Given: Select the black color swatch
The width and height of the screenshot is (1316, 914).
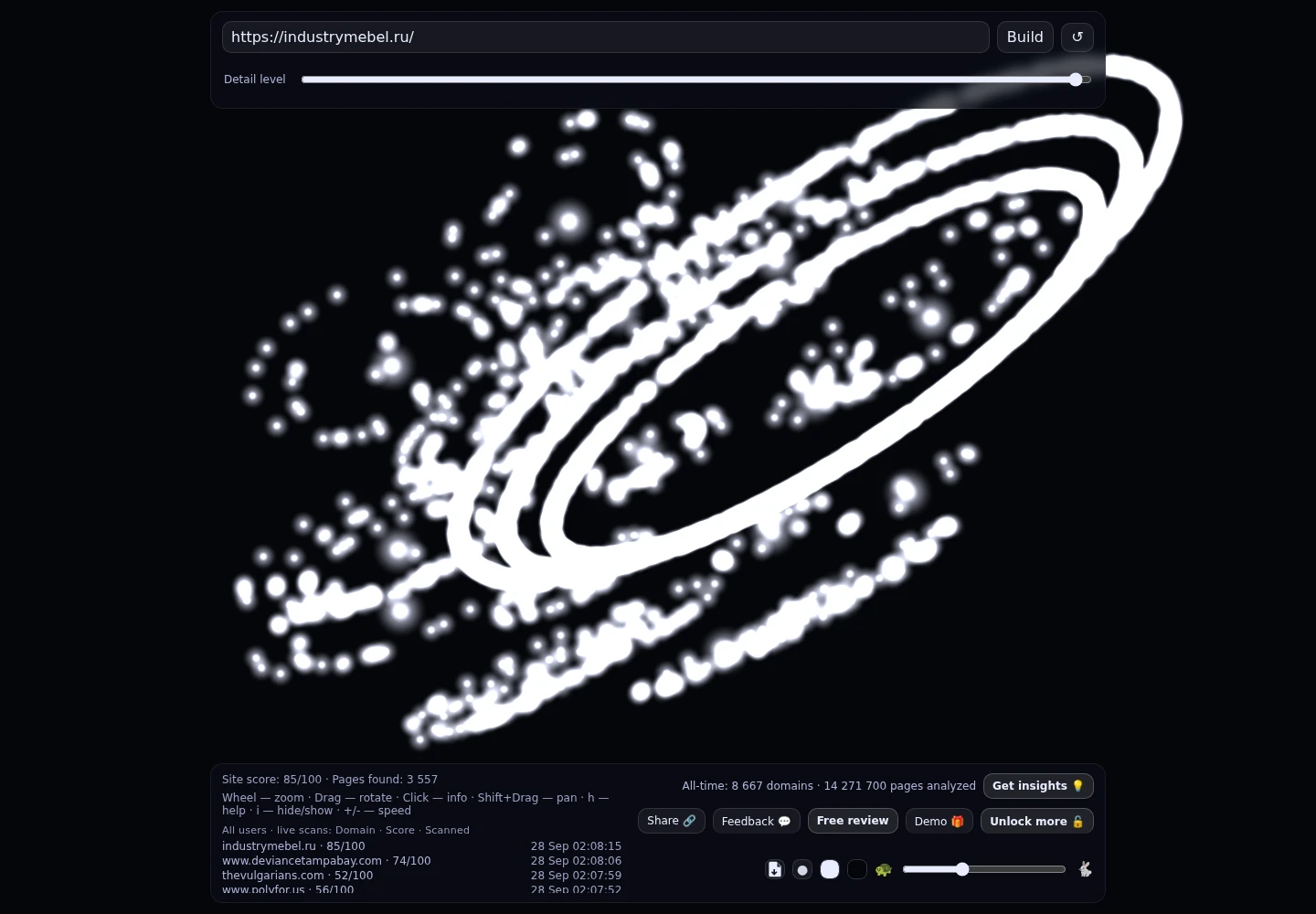Looking at the screenshot, I should tap(856, 869).
